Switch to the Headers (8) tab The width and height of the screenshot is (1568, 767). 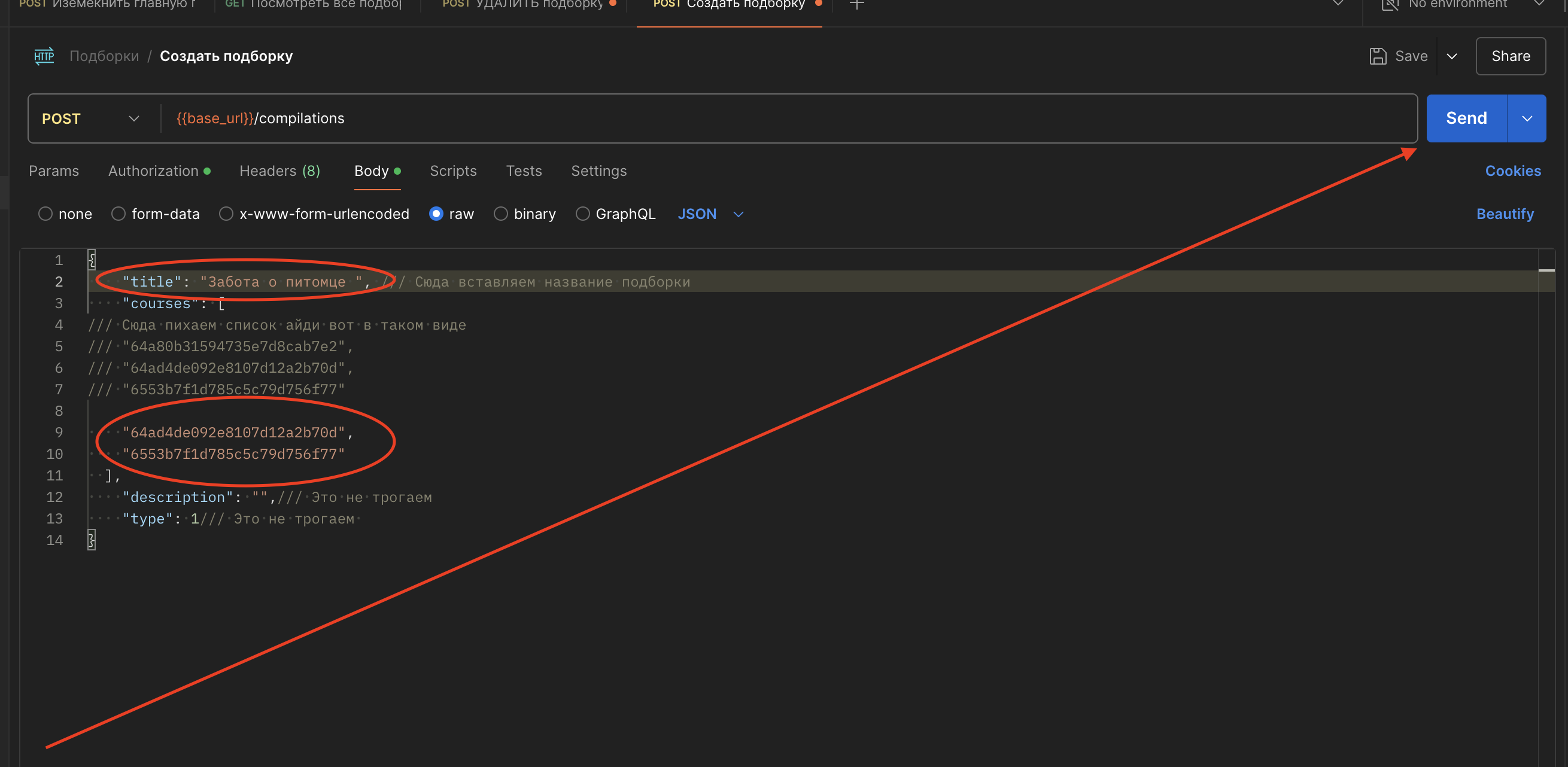click(279, 171)
